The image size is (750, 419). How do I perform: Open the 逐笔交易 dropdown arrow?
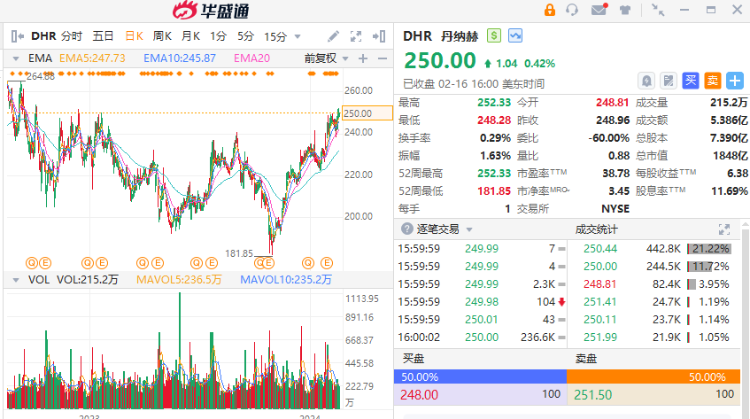[469, 230]
